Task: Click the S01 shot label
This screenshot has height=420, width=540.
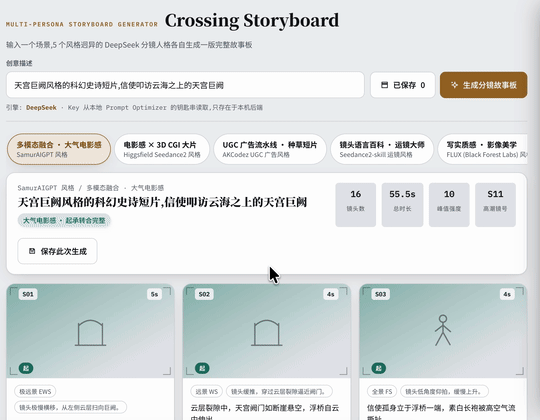Action: coord(28,294)
